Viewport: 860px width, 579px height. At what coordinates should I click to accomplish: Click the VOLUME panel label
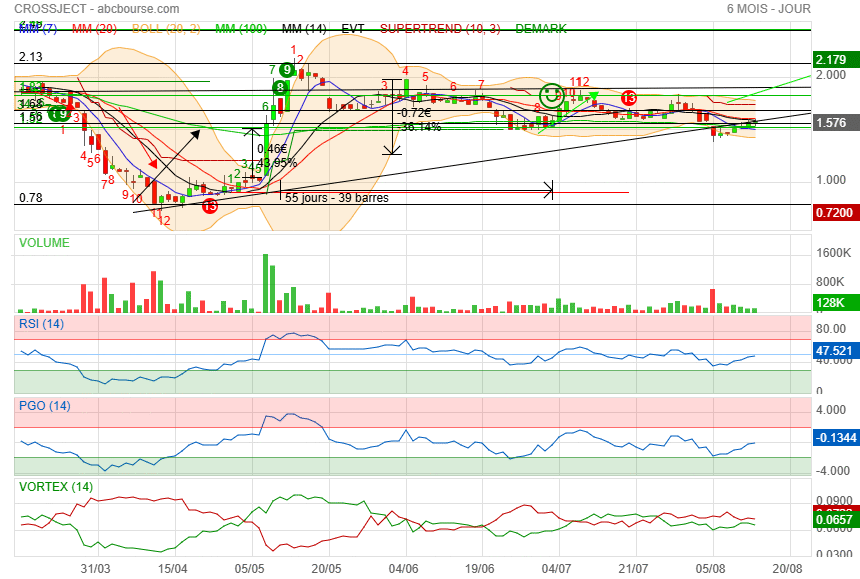pyautogui.click(x=44, y=243)
